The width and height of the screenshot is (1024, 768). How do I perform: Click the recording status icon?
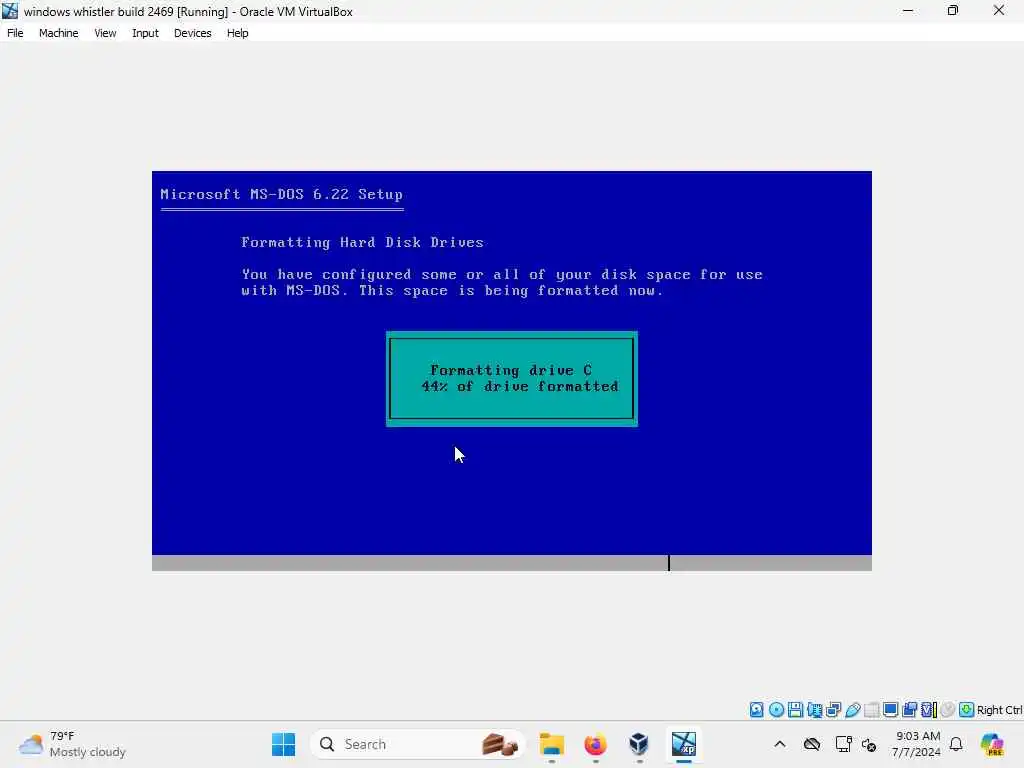[910, 710]
